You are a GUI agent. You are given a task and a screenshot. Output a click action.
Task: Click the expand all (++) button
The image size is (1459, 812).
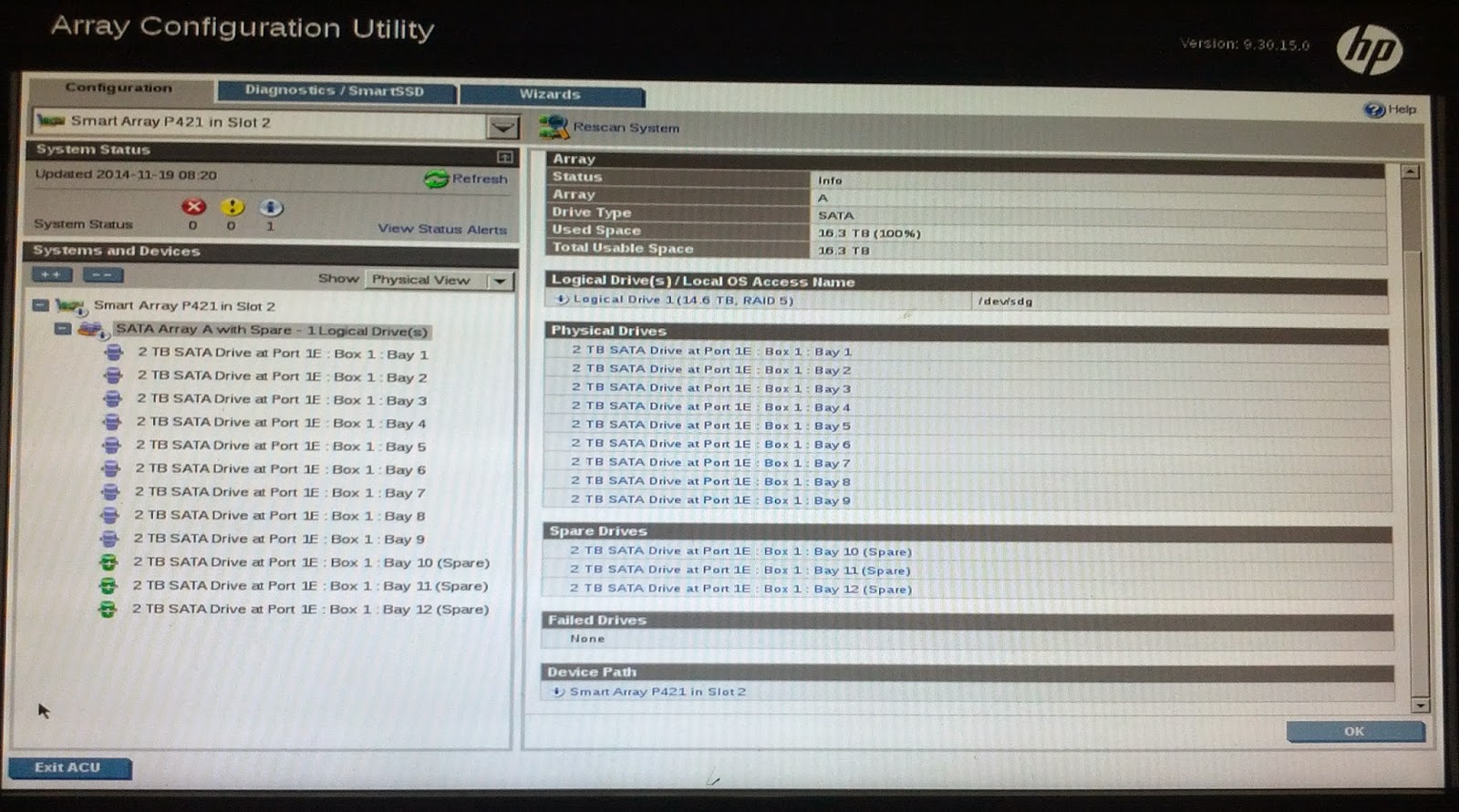pyautogui.click(x=52, y=274)
